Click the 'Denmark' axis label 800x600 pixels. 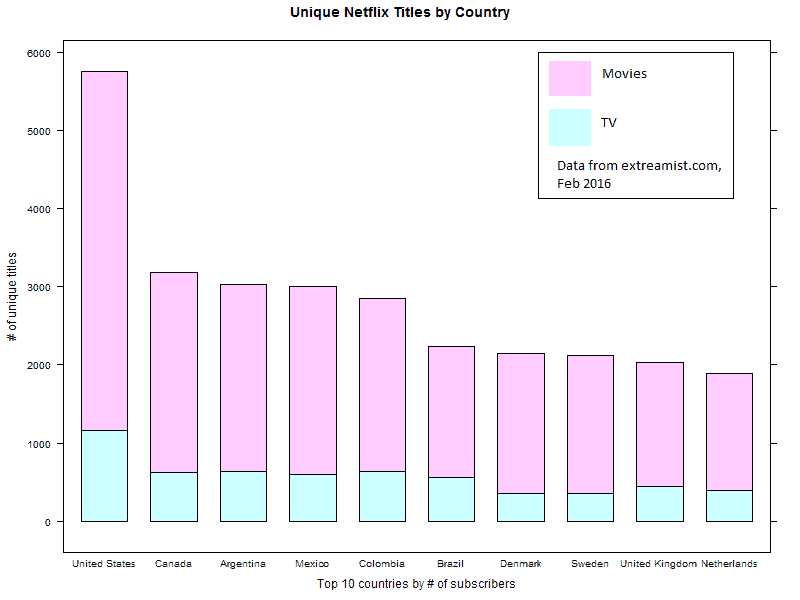pos(520,564)
